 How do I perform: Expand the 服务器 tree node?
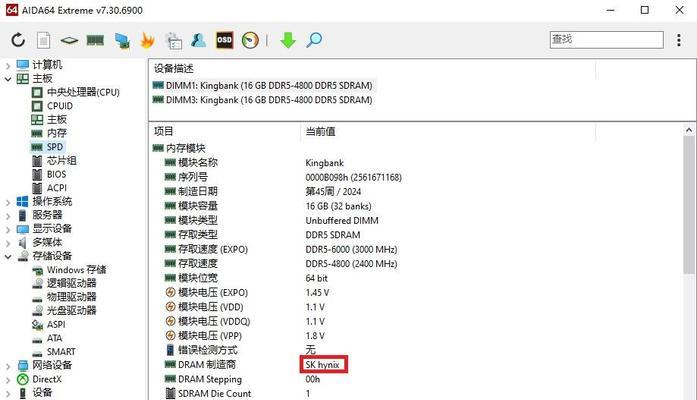click(x=8, y=216)
